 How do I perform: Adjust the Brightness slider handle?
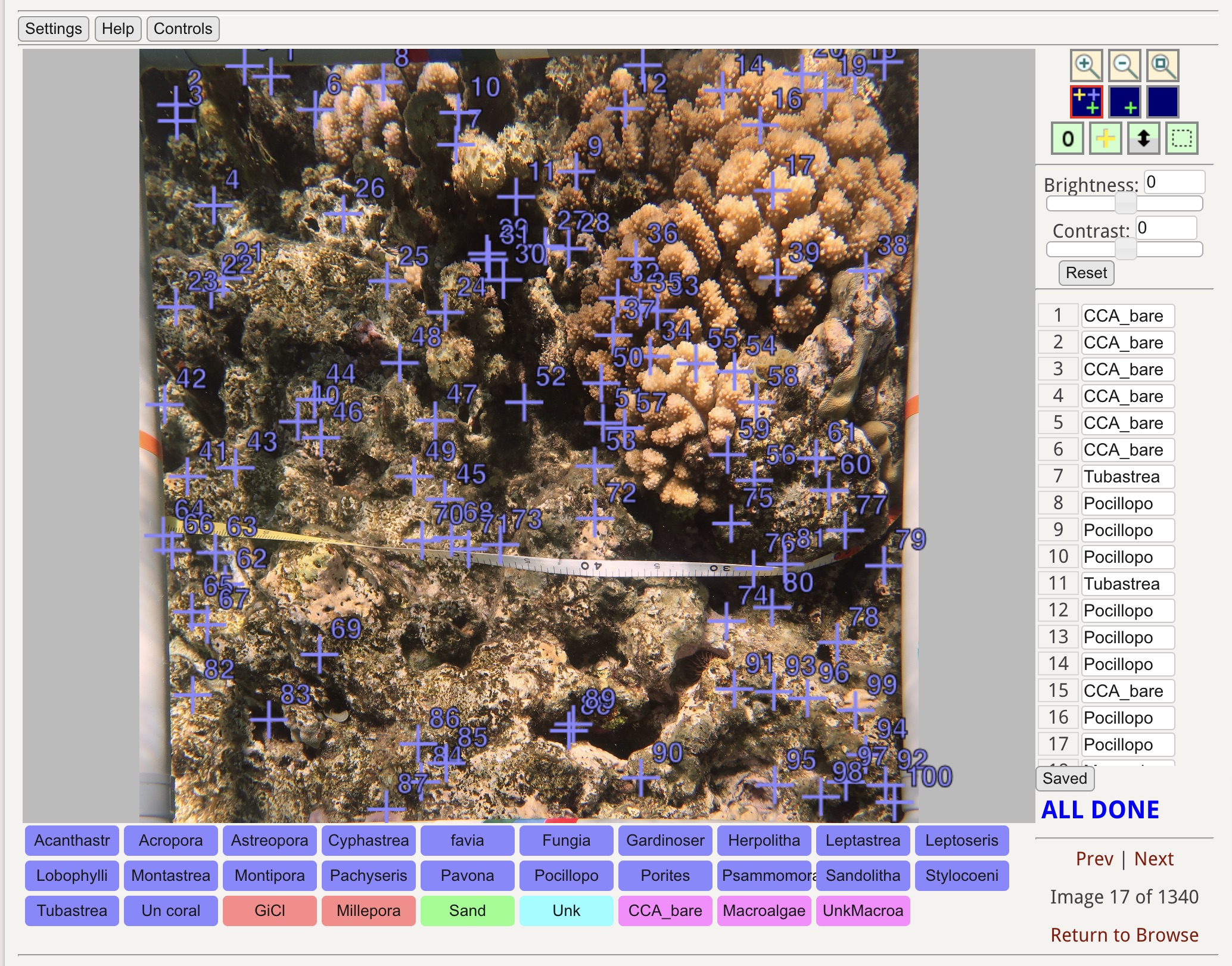1125,204
